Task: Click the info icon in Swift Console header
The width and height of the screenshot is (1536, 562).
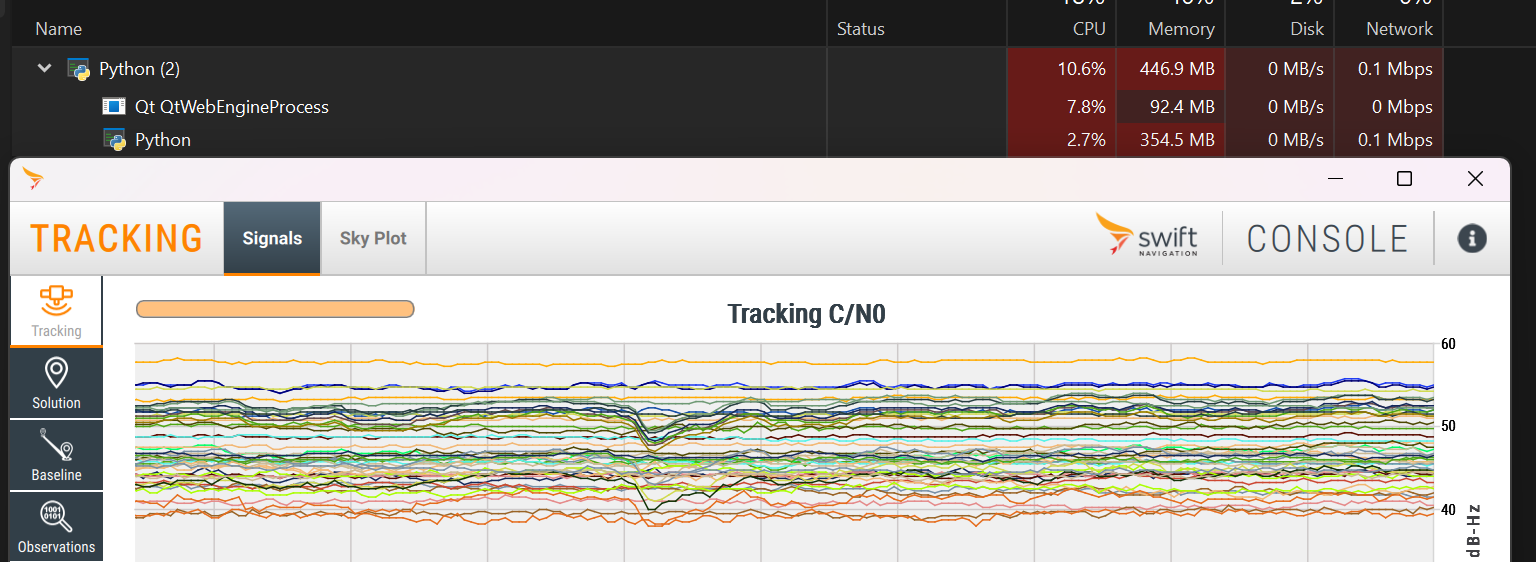Action: [x=1471, y=238]
